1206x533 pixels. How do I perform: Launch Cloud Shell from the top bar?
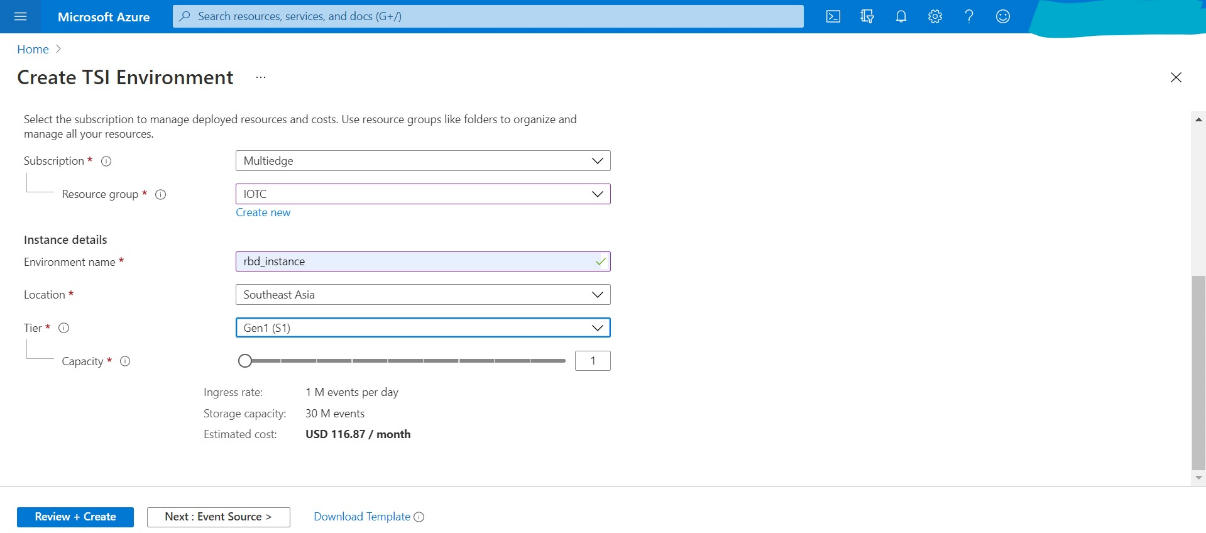coord(833,17)
